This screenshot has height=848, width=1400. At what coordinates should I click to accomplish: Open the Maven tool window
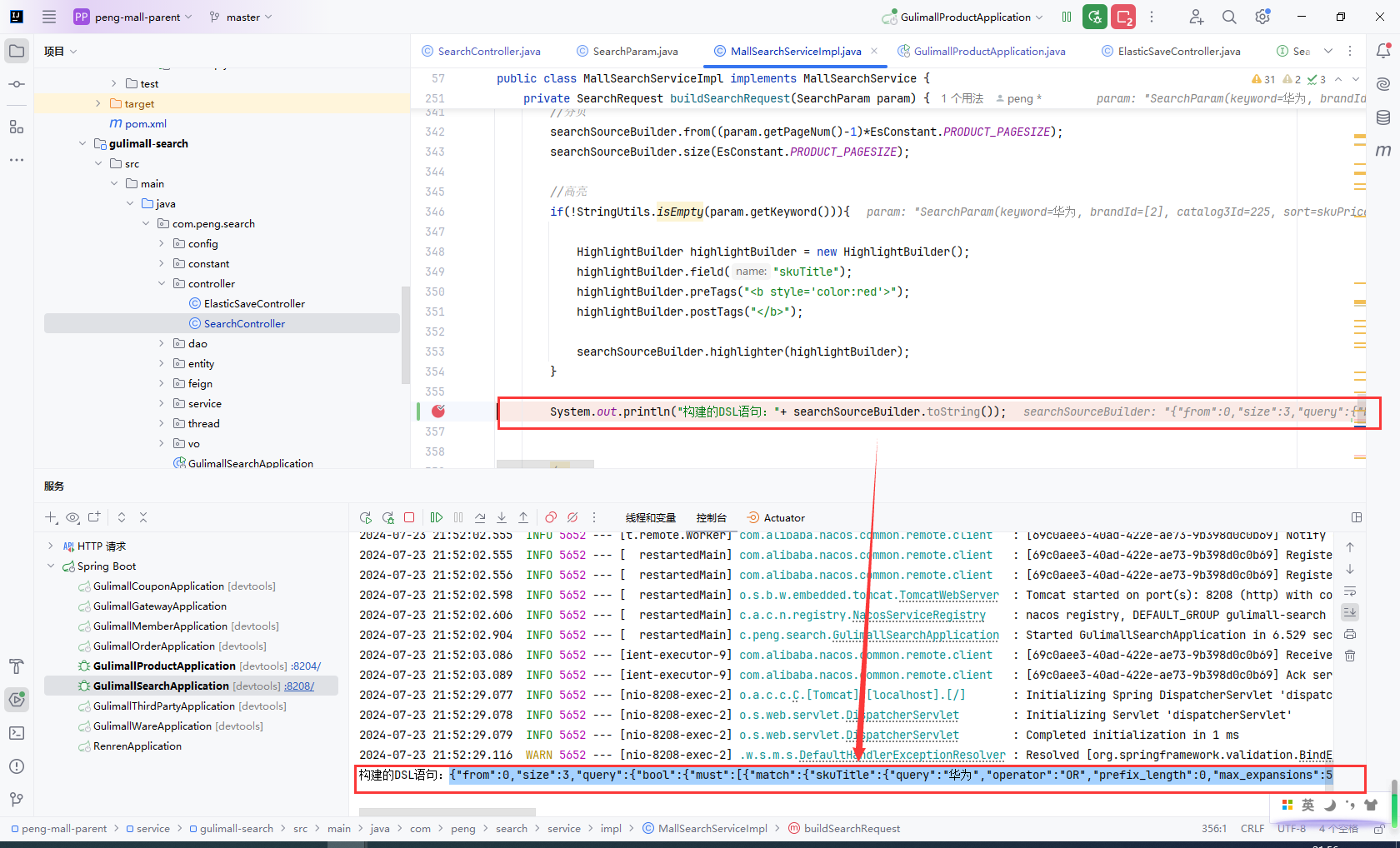click(x=1383, y=151)
